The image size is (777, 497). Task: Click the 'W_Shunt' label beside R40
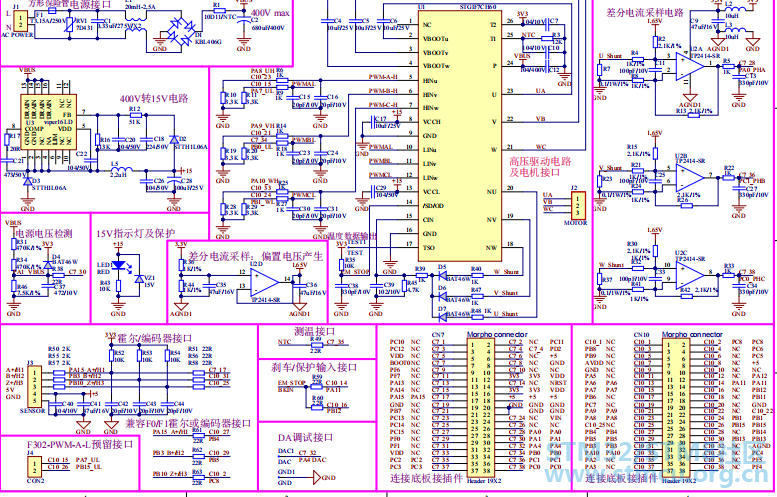coord(506,272)
